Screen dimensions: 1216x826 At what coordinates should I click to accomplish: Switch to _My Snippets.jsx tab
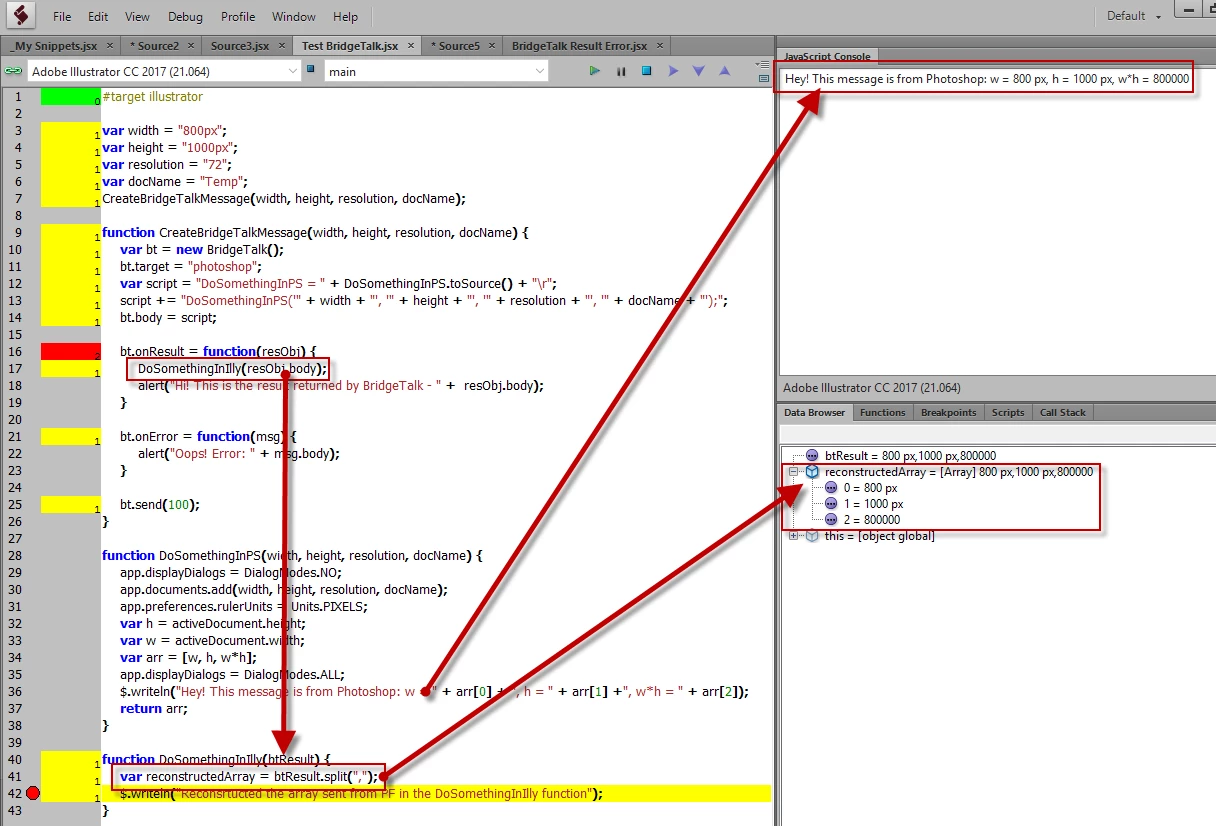[x=54, y=46]
